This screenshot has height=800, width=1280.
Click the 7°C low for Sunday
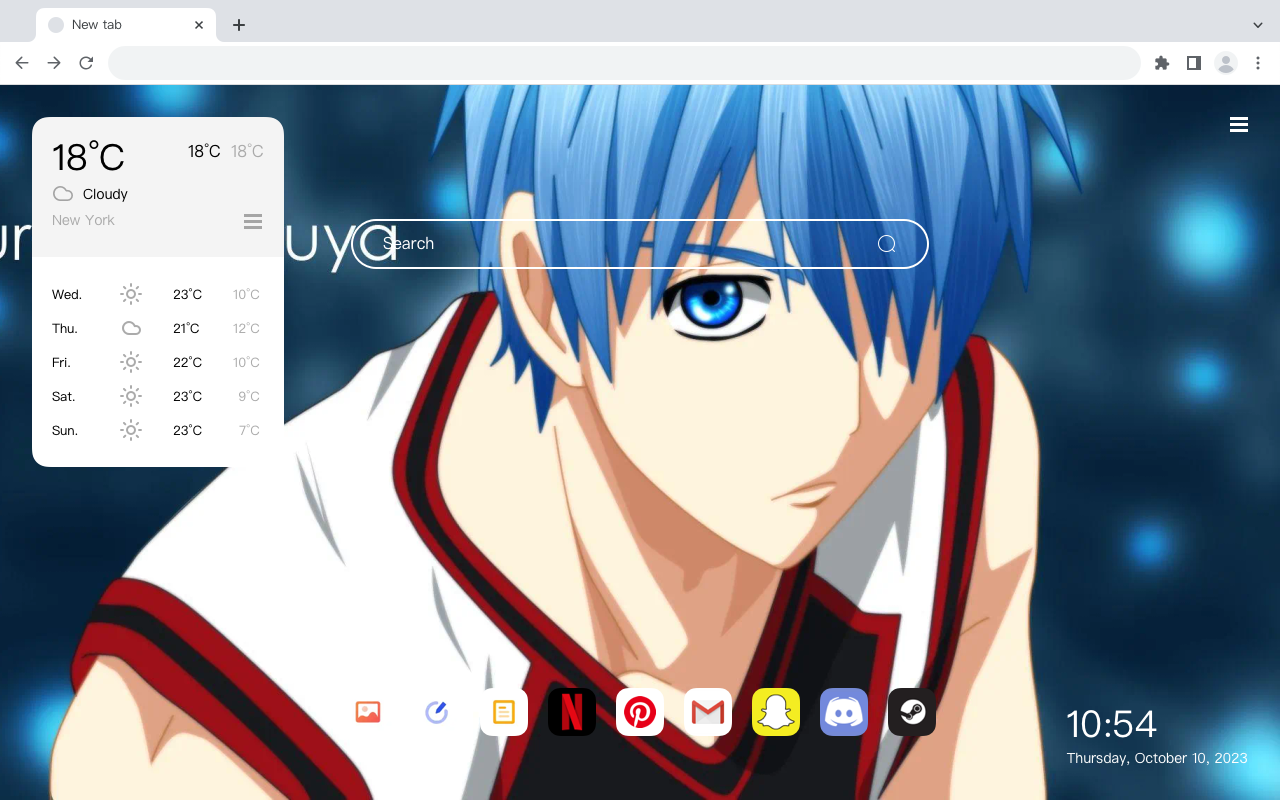[x=249, y=431]
